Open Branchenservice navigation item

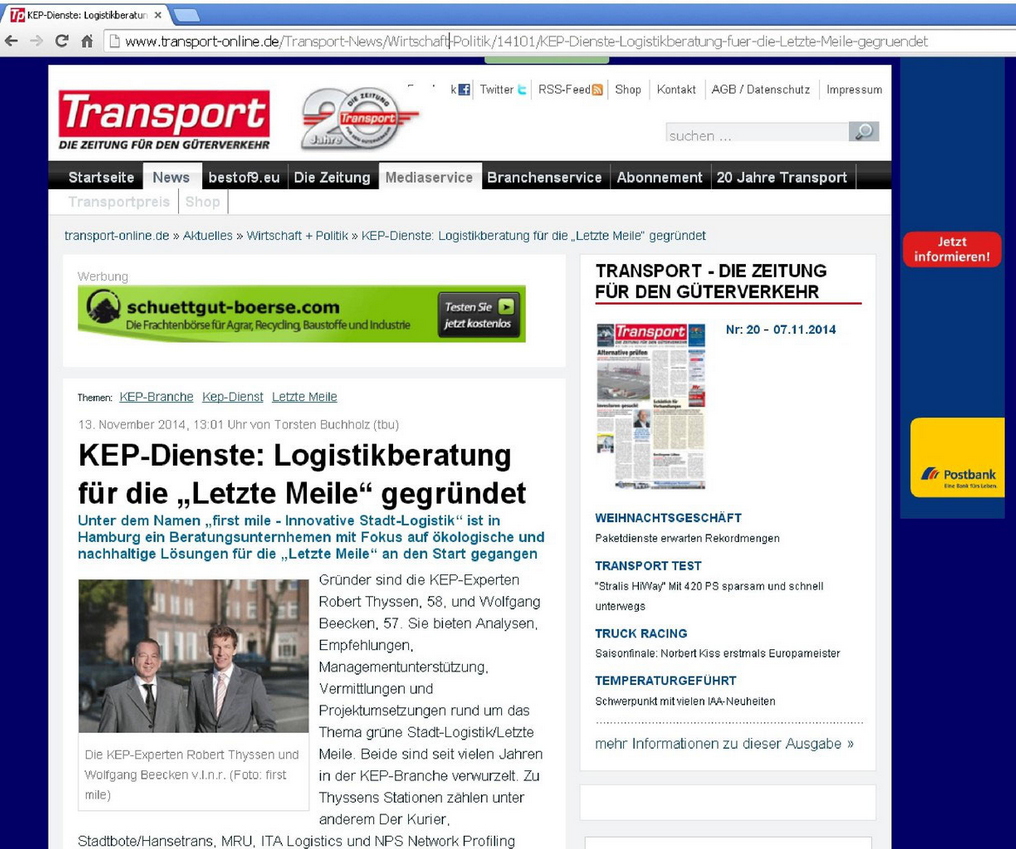544,178
